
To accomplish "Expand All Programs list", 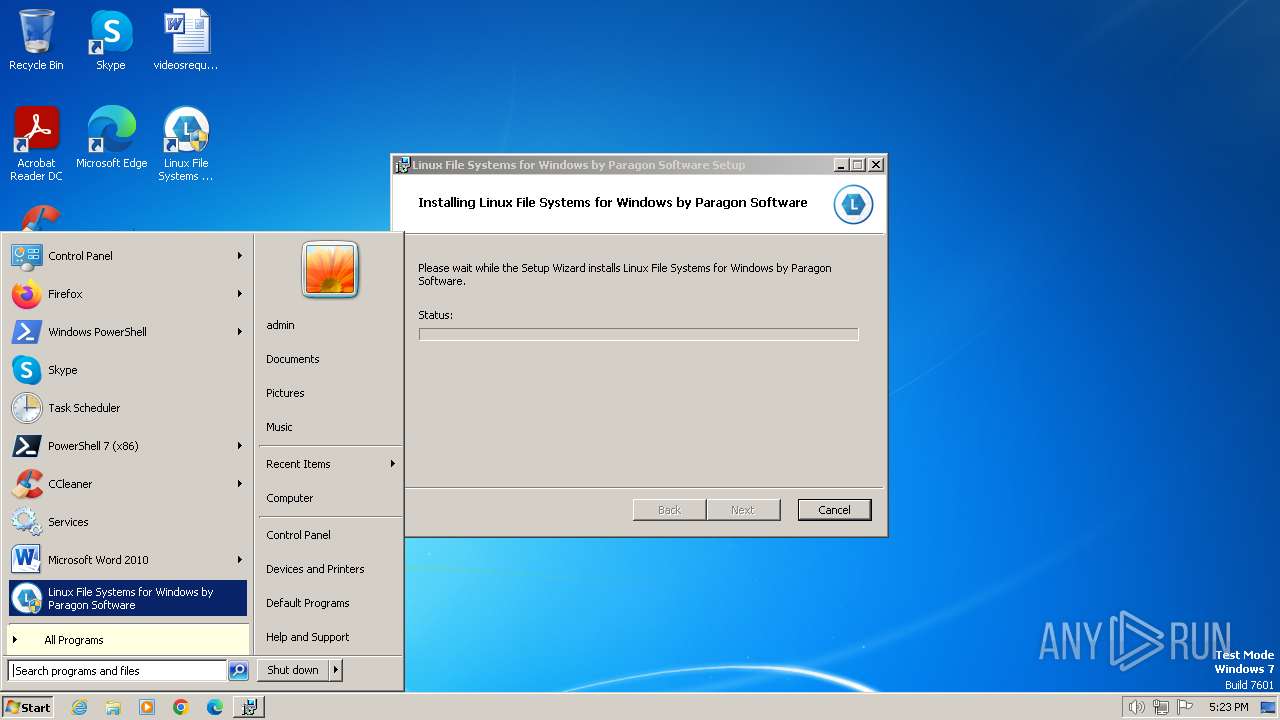I will (127, 640).
